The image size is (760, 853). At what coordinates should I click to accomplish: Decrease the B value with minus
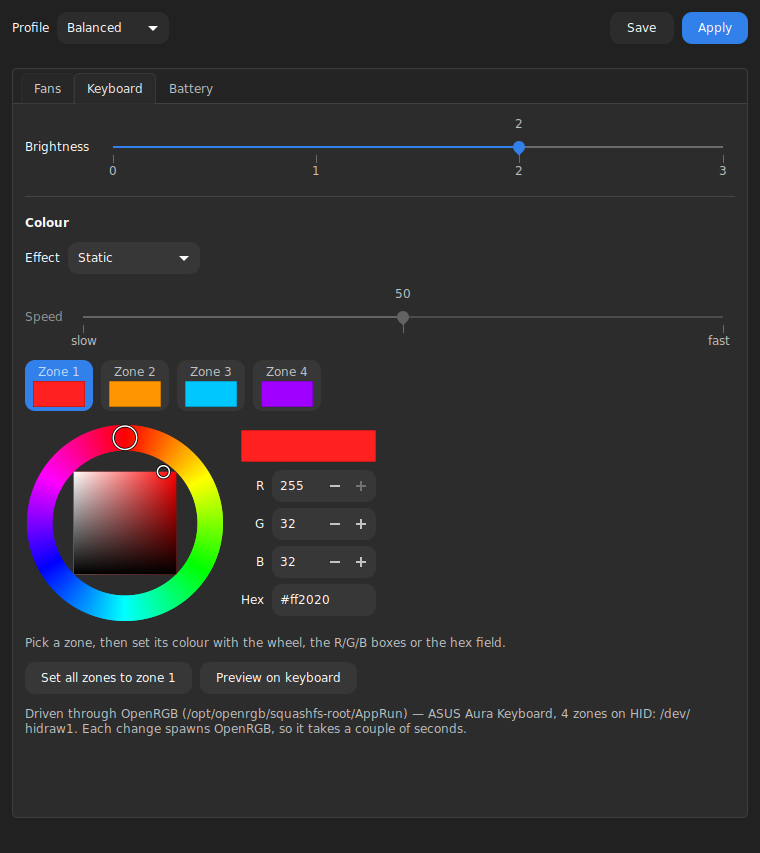pos(335,562)
